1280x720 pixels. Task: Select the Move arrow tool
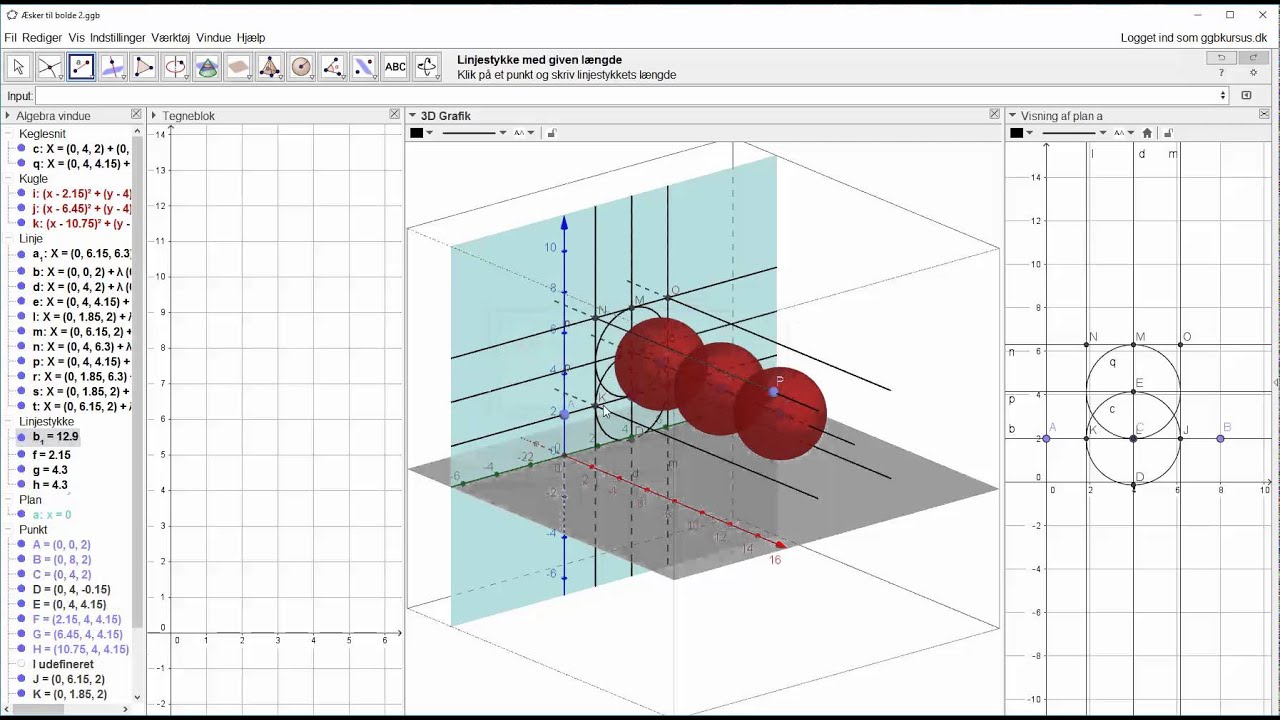pos(18,67)
